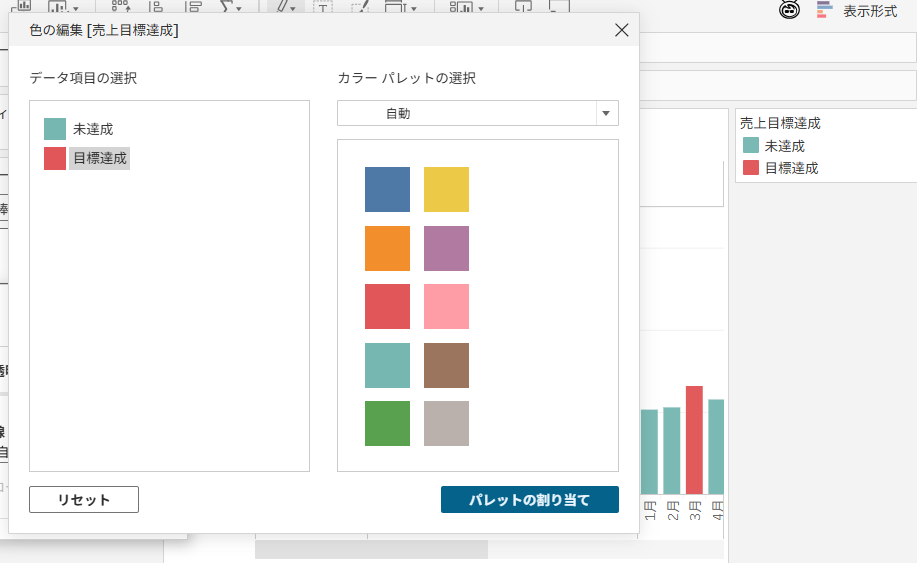This screenshot has width=917, height=563.
Task: Select the teal 1月 bar in chart
Action: tap(649, 452)
